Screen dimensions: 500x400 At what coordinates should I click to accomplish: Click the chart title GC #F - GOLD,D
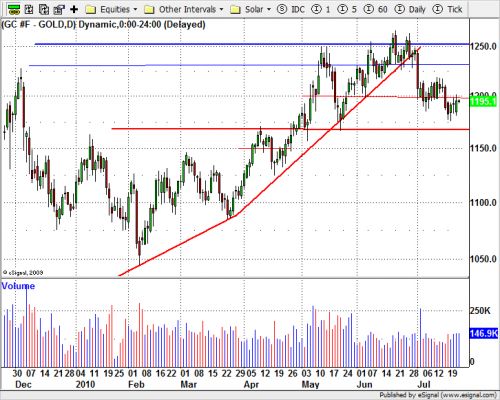pyautogui.click(x=39, y=24)
